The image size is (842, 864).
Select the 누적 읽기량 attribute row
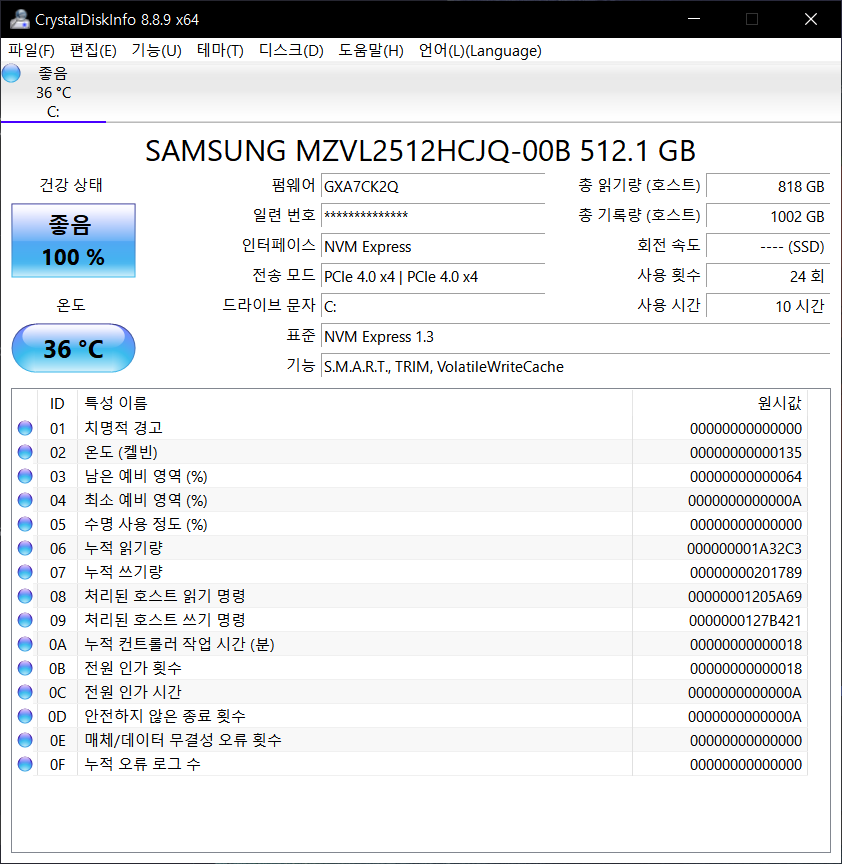[x=410, y=548]
